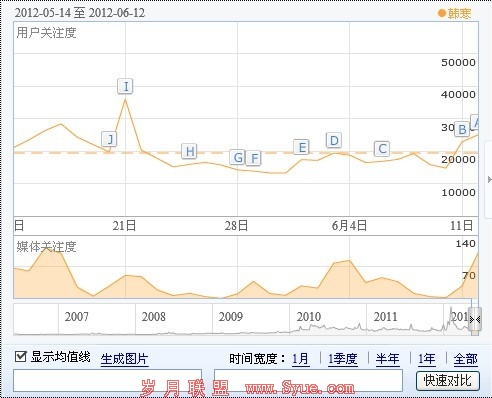Click the date range text 2012-05-14 至 2012-06-12
Viewport: 492px width, 398px height.
(x=80, y=13)
